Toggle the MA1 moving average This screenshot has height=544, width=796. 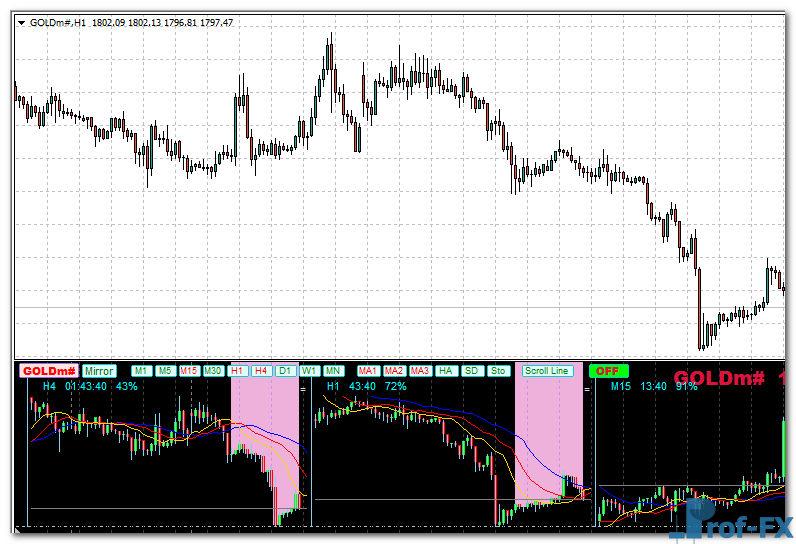368,371
